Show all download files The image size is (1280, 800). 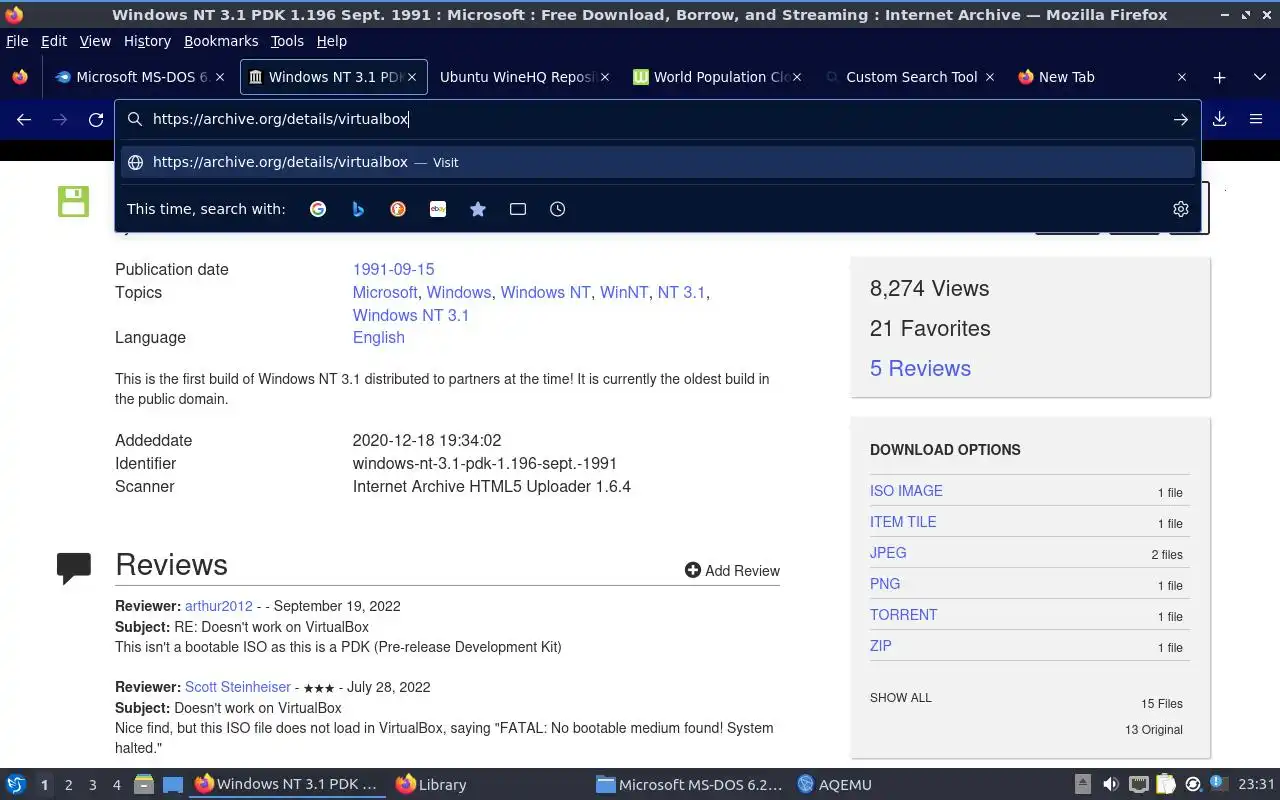click(900, 698)
